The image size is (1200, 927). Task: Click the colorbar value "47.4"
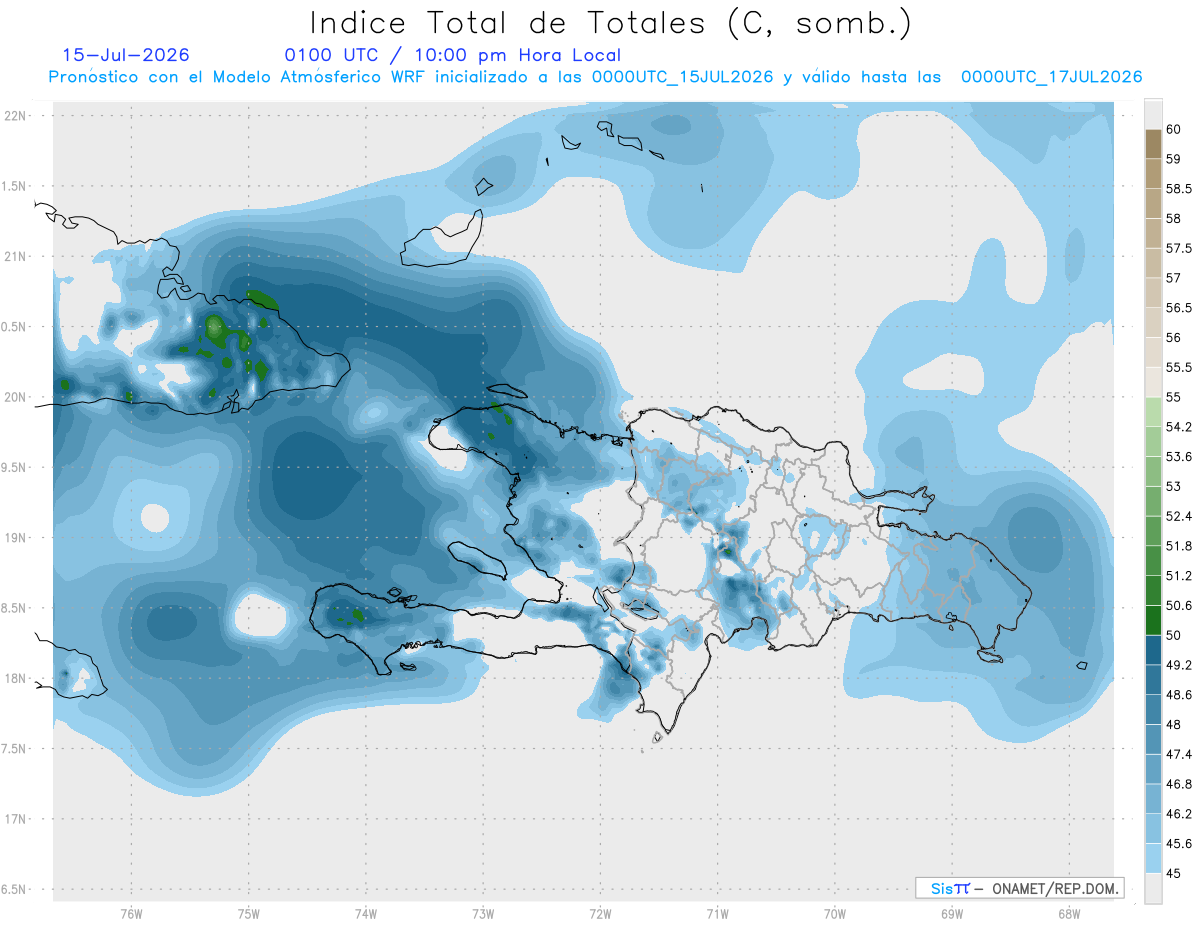click(x=1178, y=755)
